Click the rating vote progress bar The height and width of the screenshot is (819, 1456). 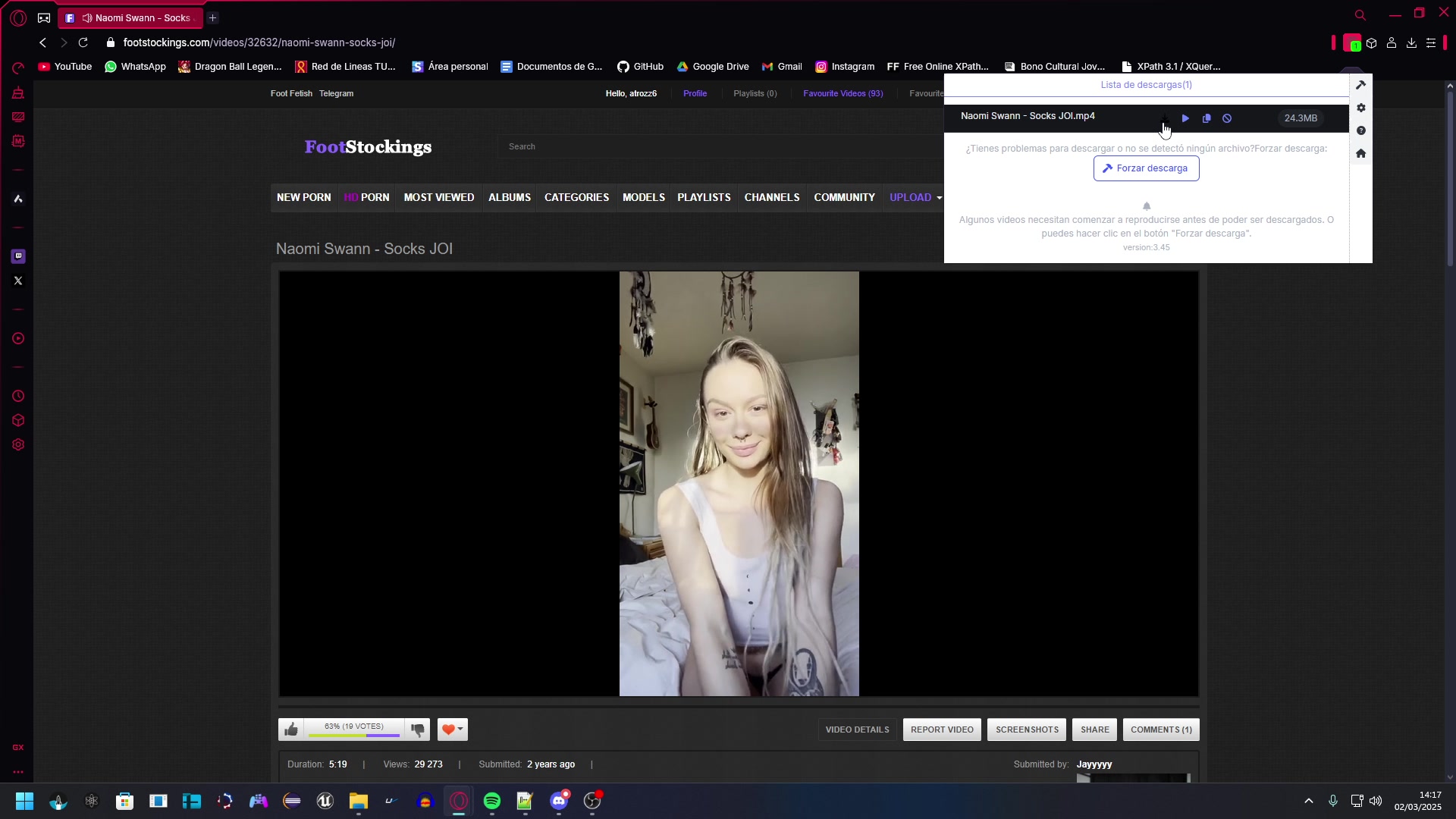pos(354,734)
